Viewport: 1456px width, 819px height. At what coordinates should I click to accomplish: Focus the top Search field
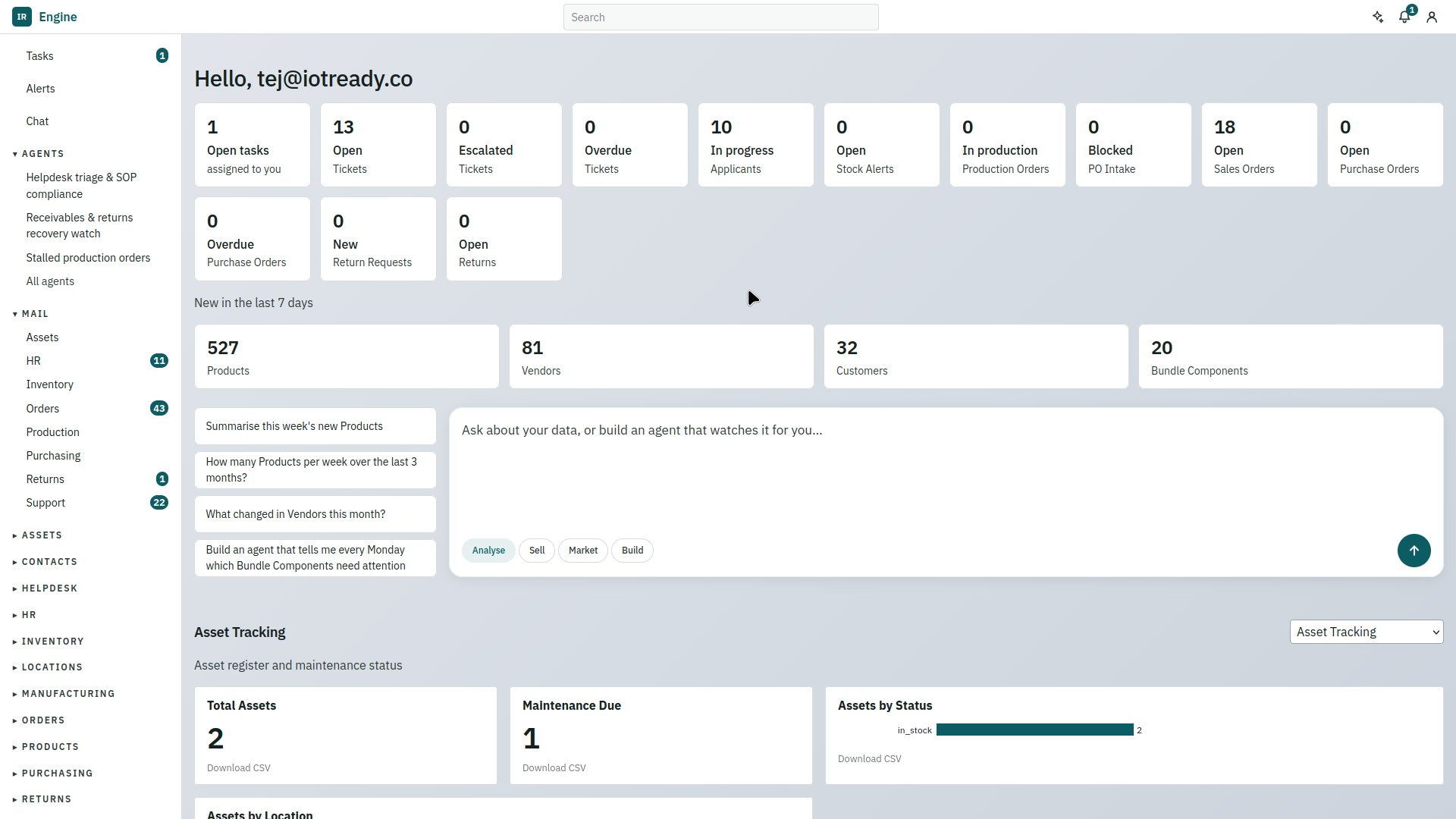point(720,17)
